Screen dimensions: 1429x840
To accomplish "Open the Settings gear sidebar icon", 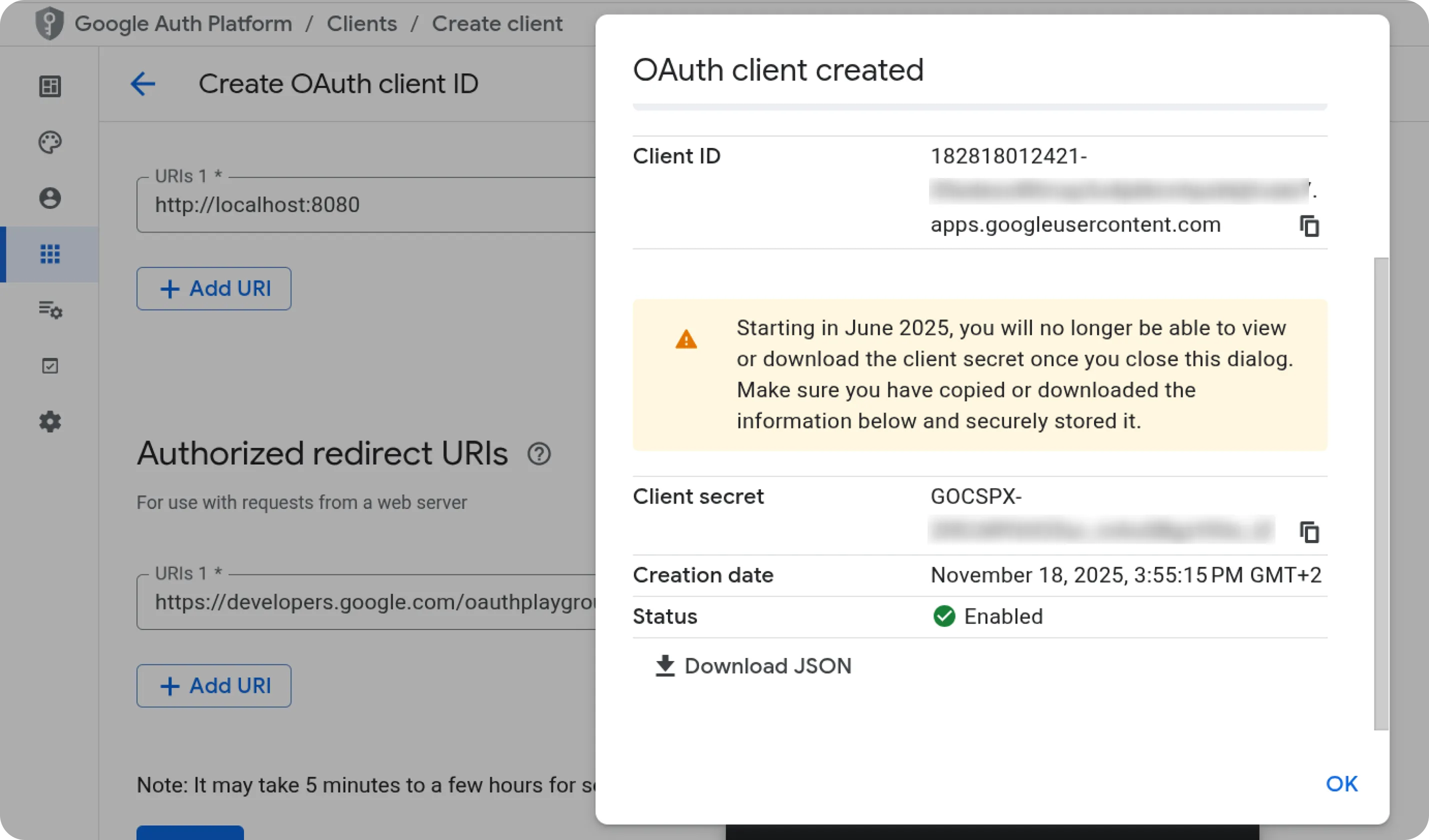I will coord(50,421).
